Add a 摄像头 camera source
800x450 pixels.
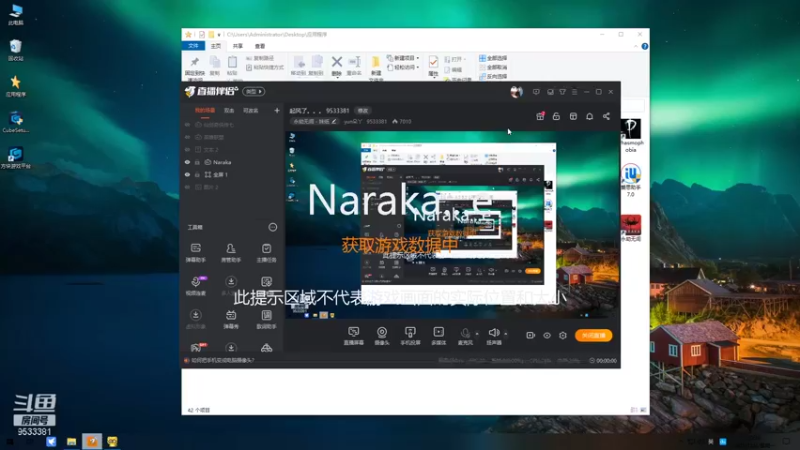382,336
